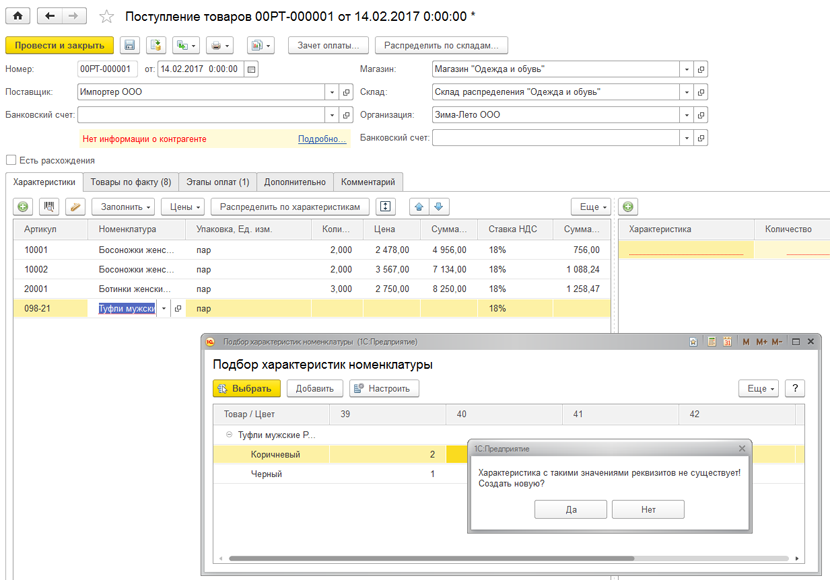Click the Home icon in the header
The width and height of the screenshot is (830, 580).
[x=18, y=16]
